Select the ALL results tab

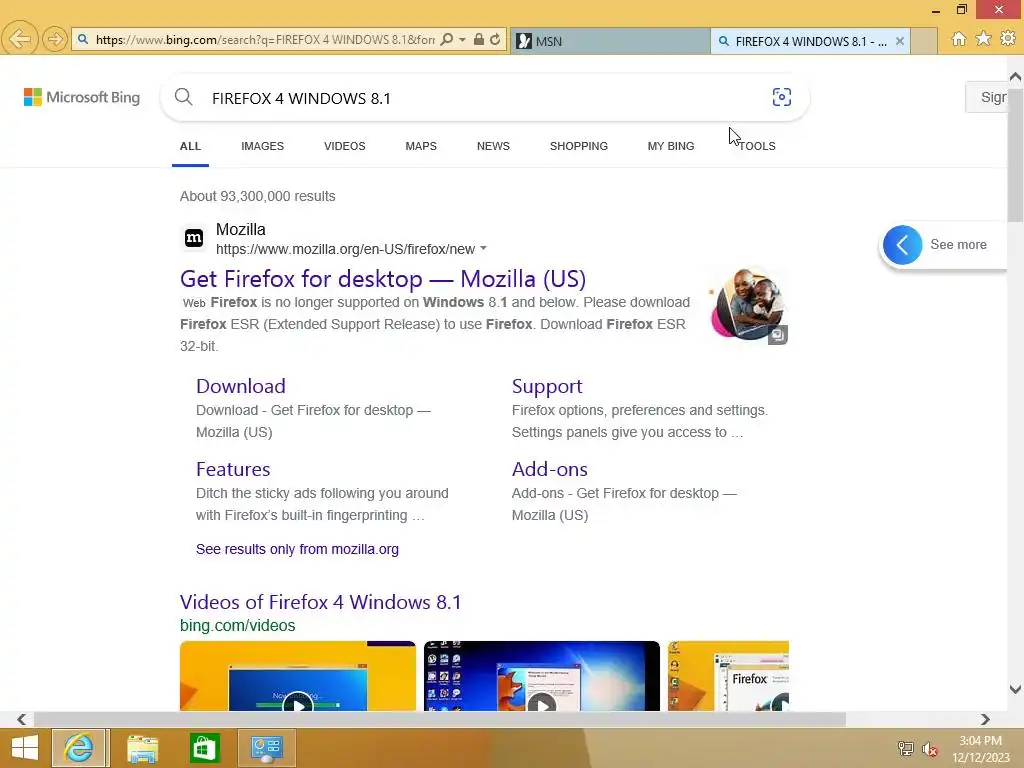tap(190, 146)
